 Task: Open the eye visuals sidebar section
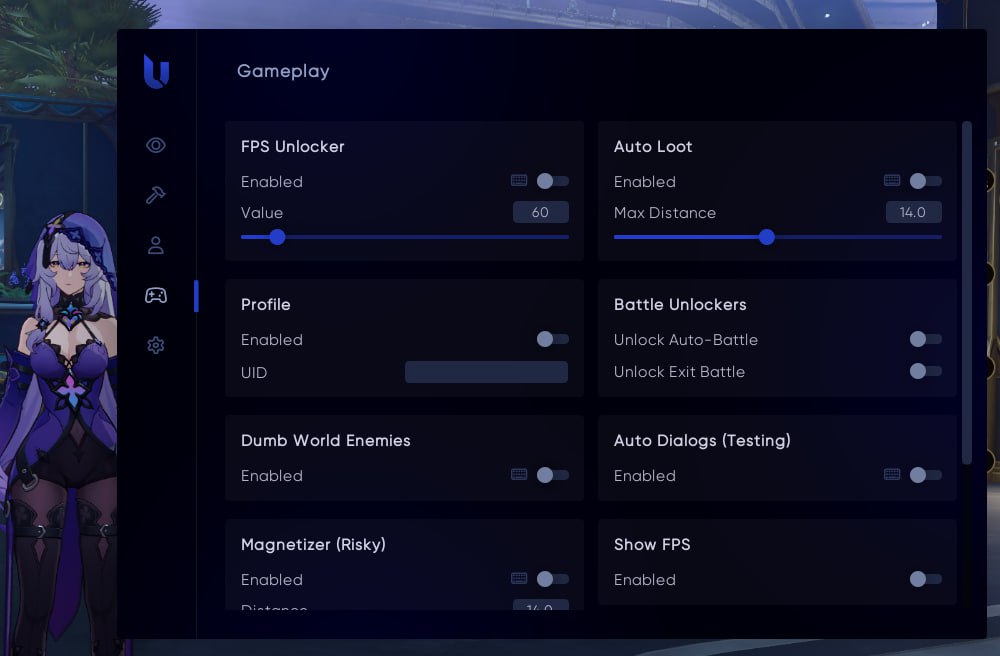coord(155,146)
